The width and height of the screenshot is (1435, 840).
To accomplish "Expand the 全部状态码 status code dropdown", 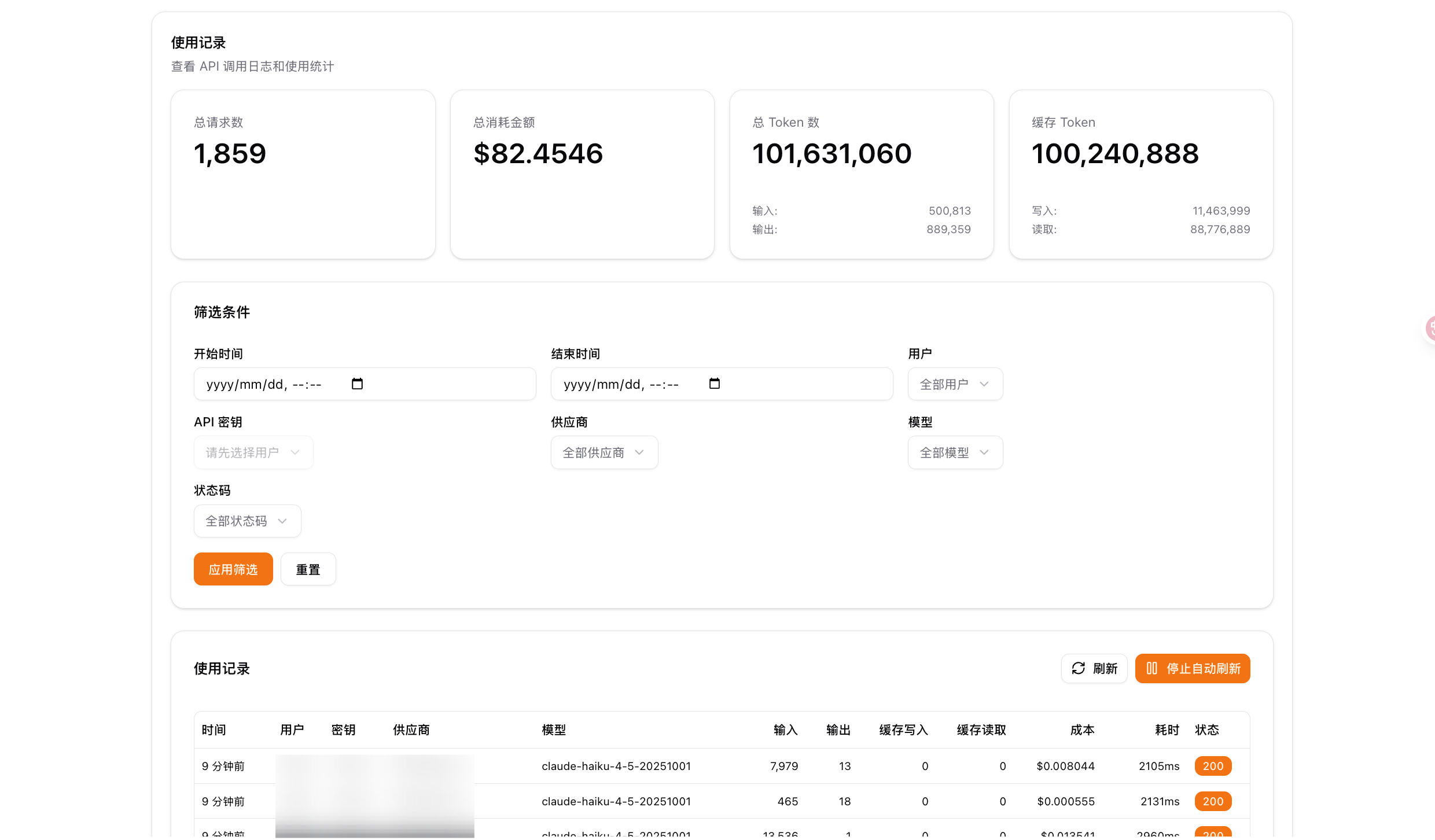I will tap(247, 521).
